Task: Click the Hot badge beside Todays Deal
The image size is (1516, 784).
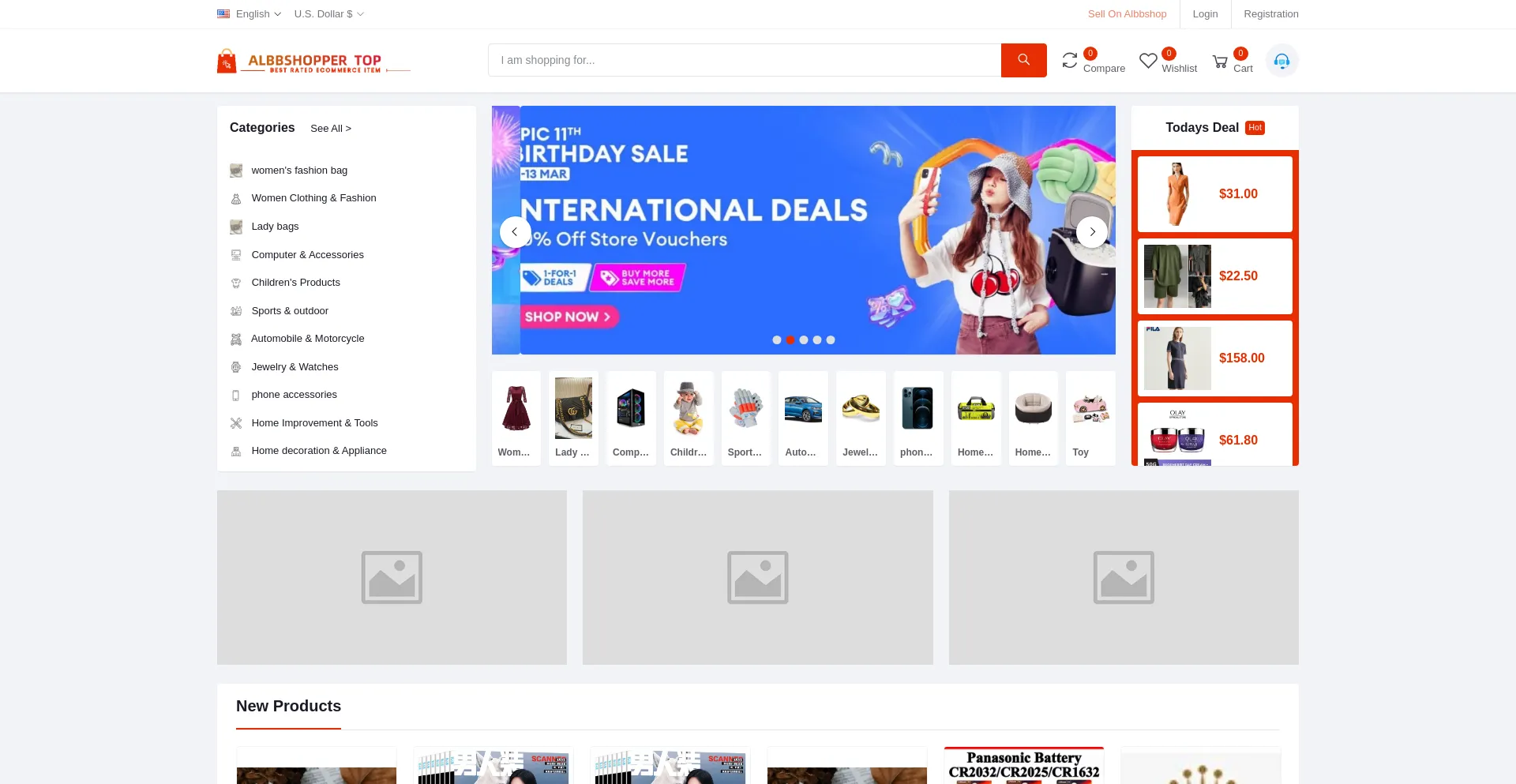Action: tap(1255, 128)
